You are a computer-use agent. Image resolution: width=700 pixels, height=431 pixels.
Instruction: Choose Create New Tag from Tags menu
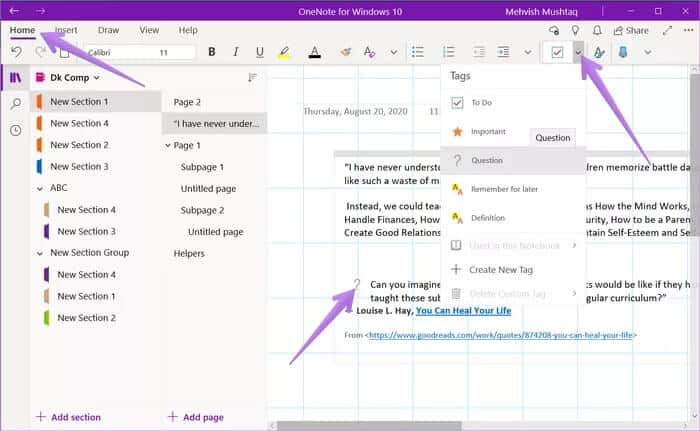(501, 269)
